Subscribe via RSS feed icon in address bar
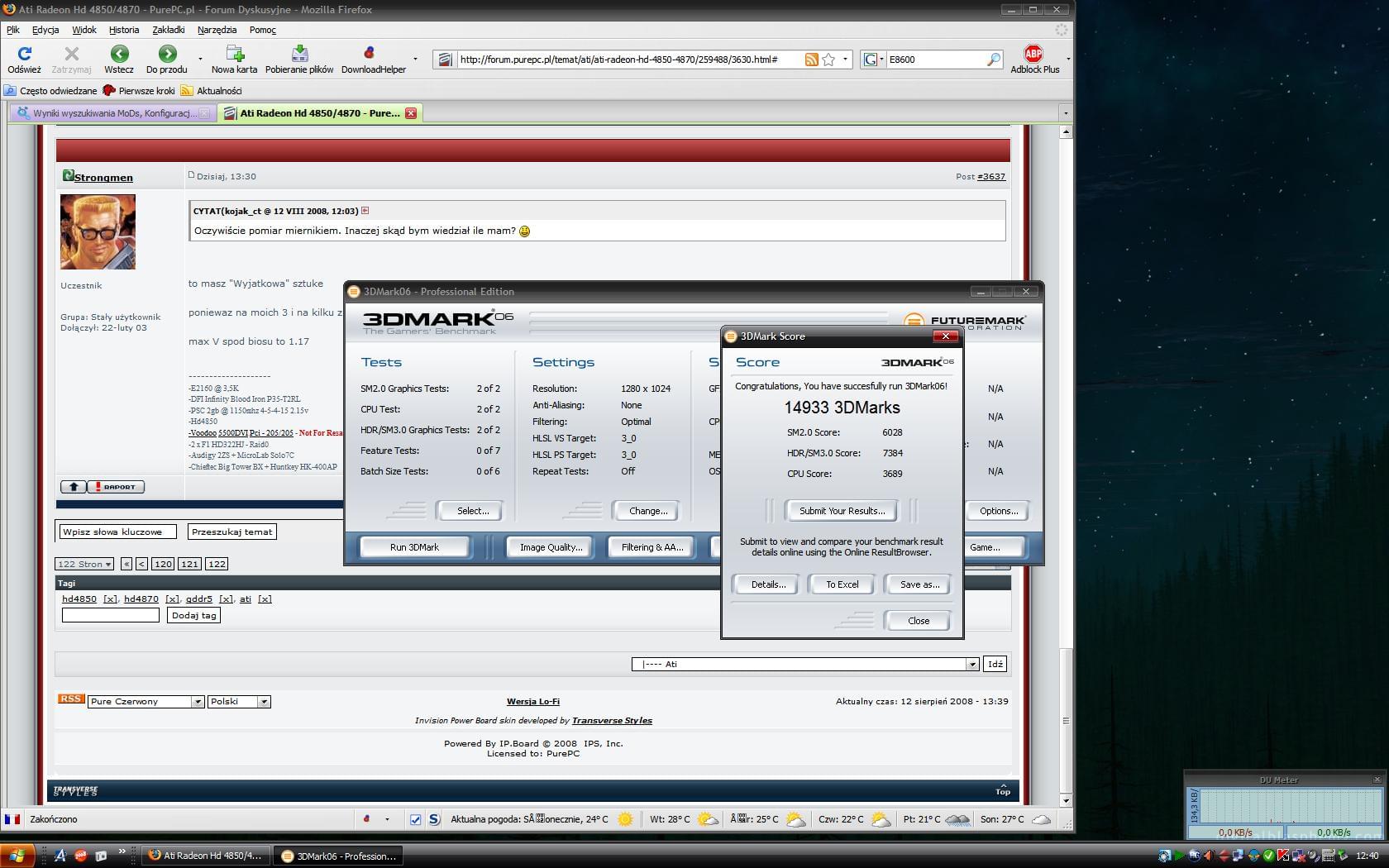The width and height of the screenshot is (1389, 868). pos(812,60)
